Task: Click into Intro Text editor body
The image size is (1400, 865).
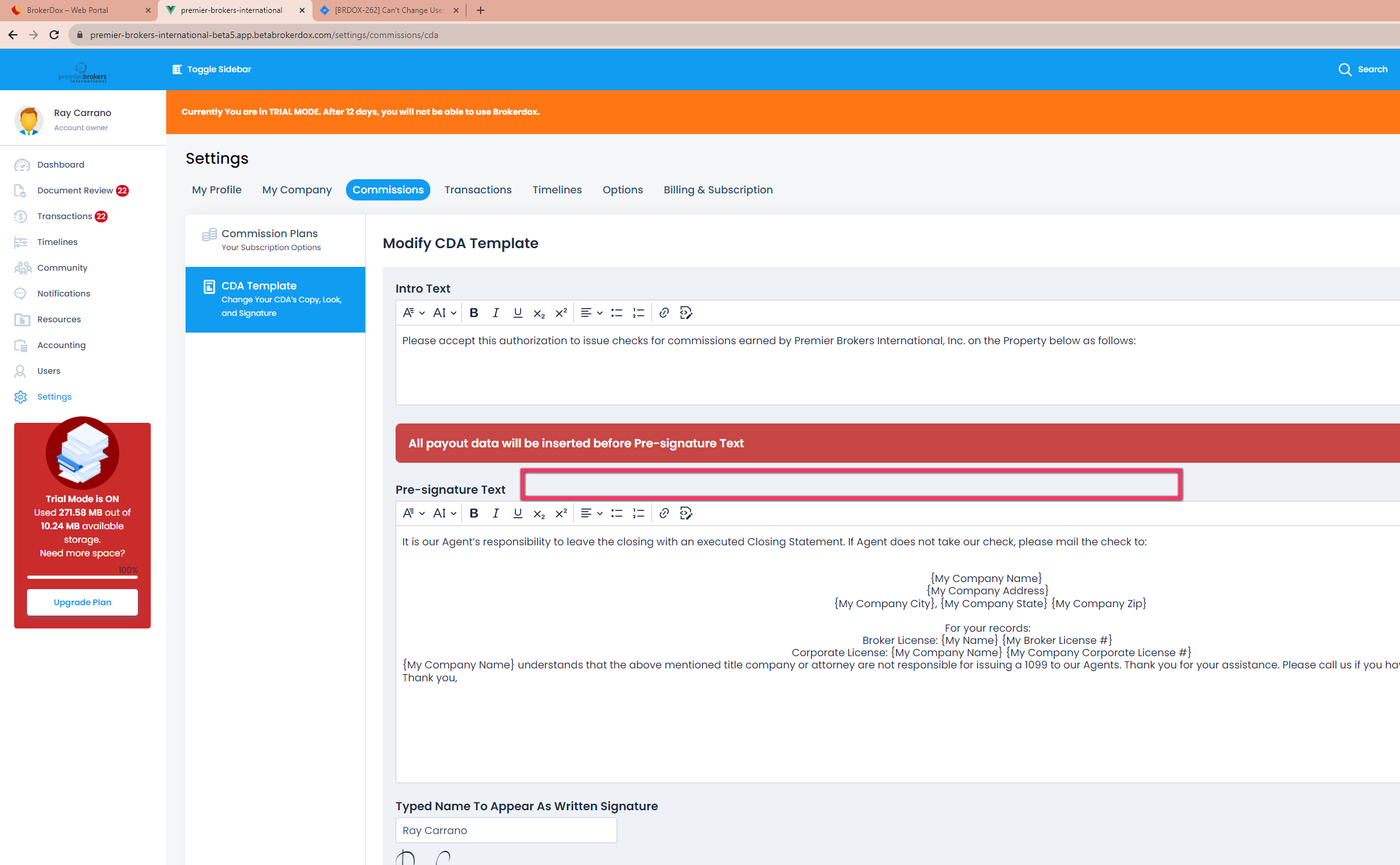Action: tap(897, 365)
